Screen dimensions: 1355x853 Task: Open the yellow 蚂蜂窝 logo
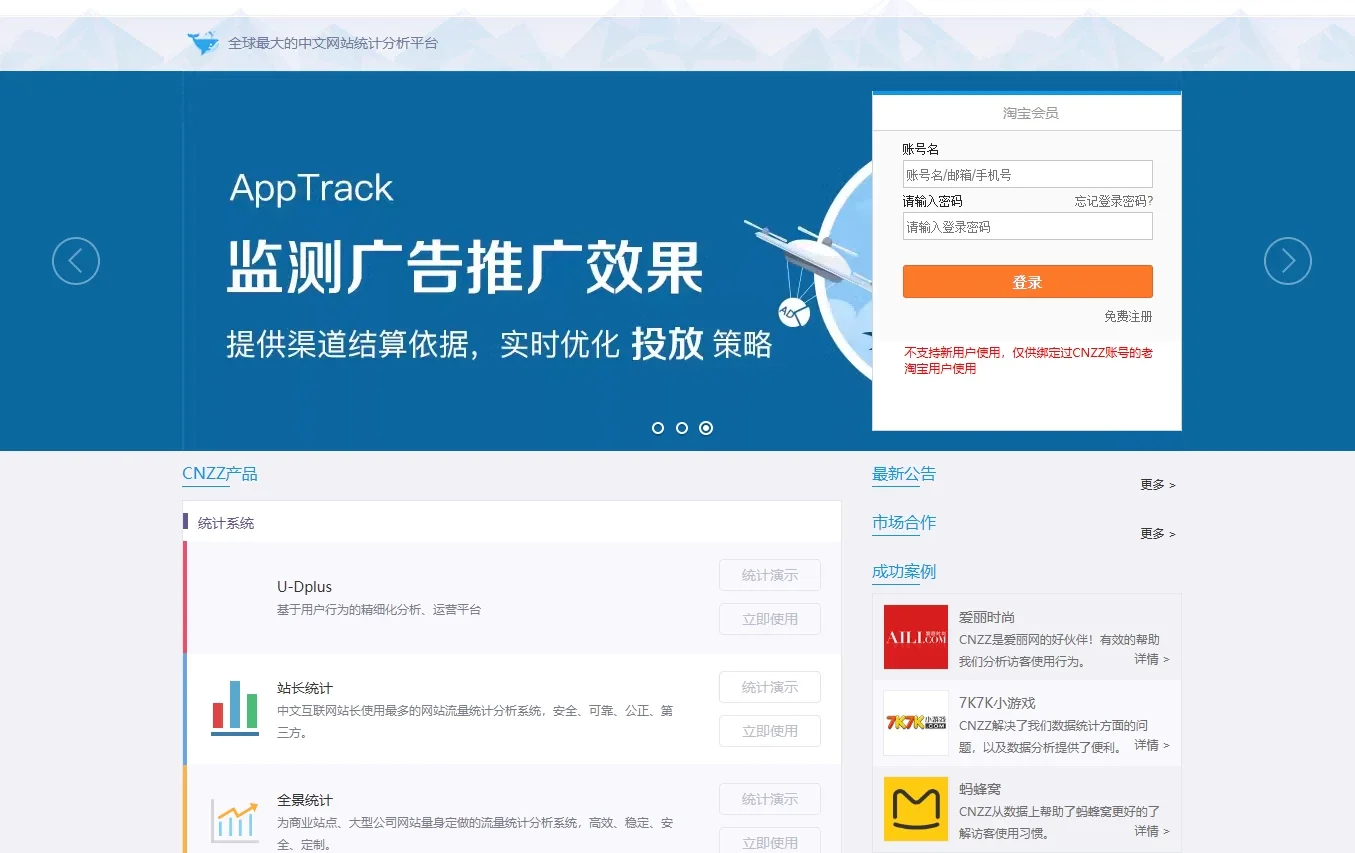click(x=914, y=808)
